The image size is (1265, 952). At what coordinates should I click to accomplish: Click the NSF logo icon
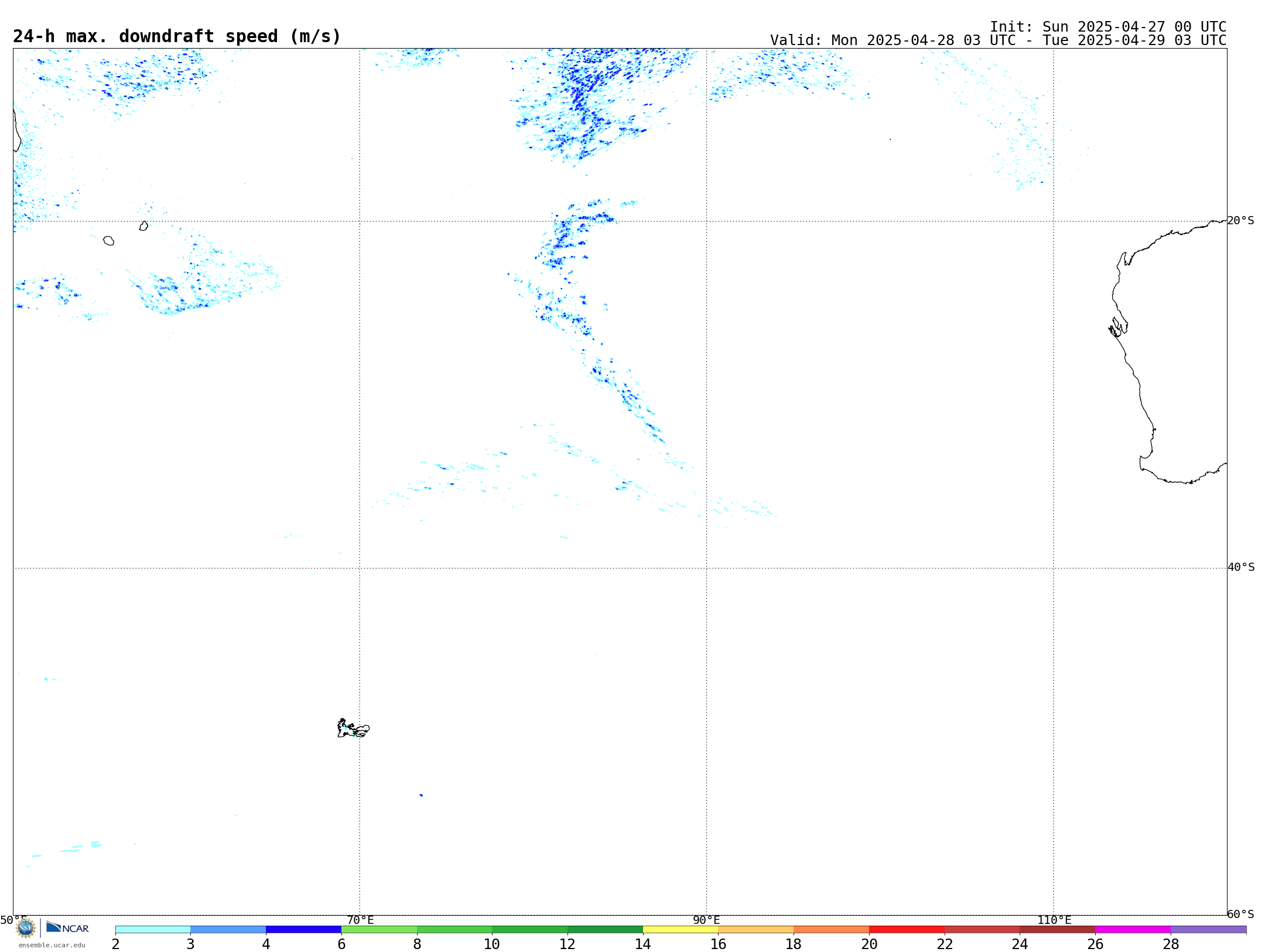pyautogui.click(x=26, y=928)
